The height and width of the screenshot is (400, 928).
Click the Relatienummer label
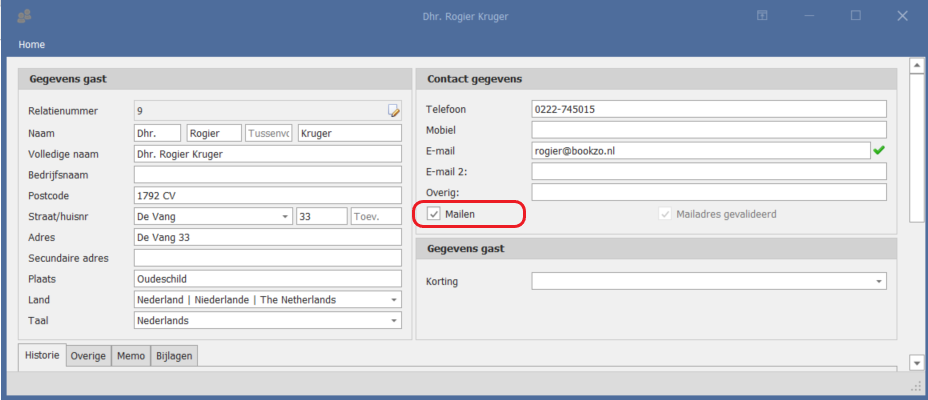(63, 110)
